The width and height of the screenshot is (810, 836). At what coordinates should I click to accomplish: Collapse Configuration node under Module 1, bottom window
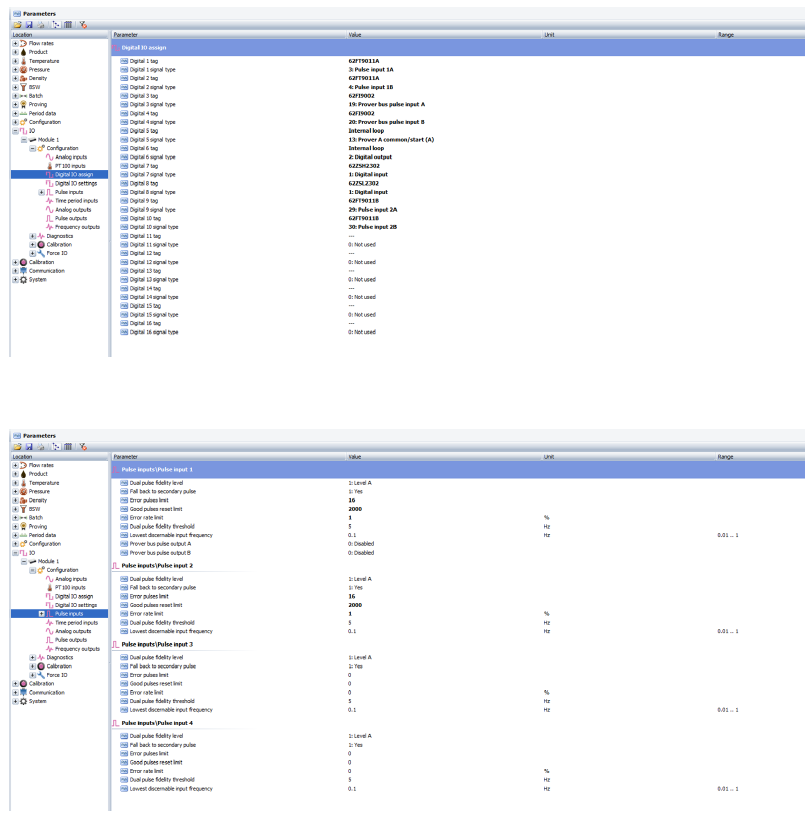tap(33, 570)
